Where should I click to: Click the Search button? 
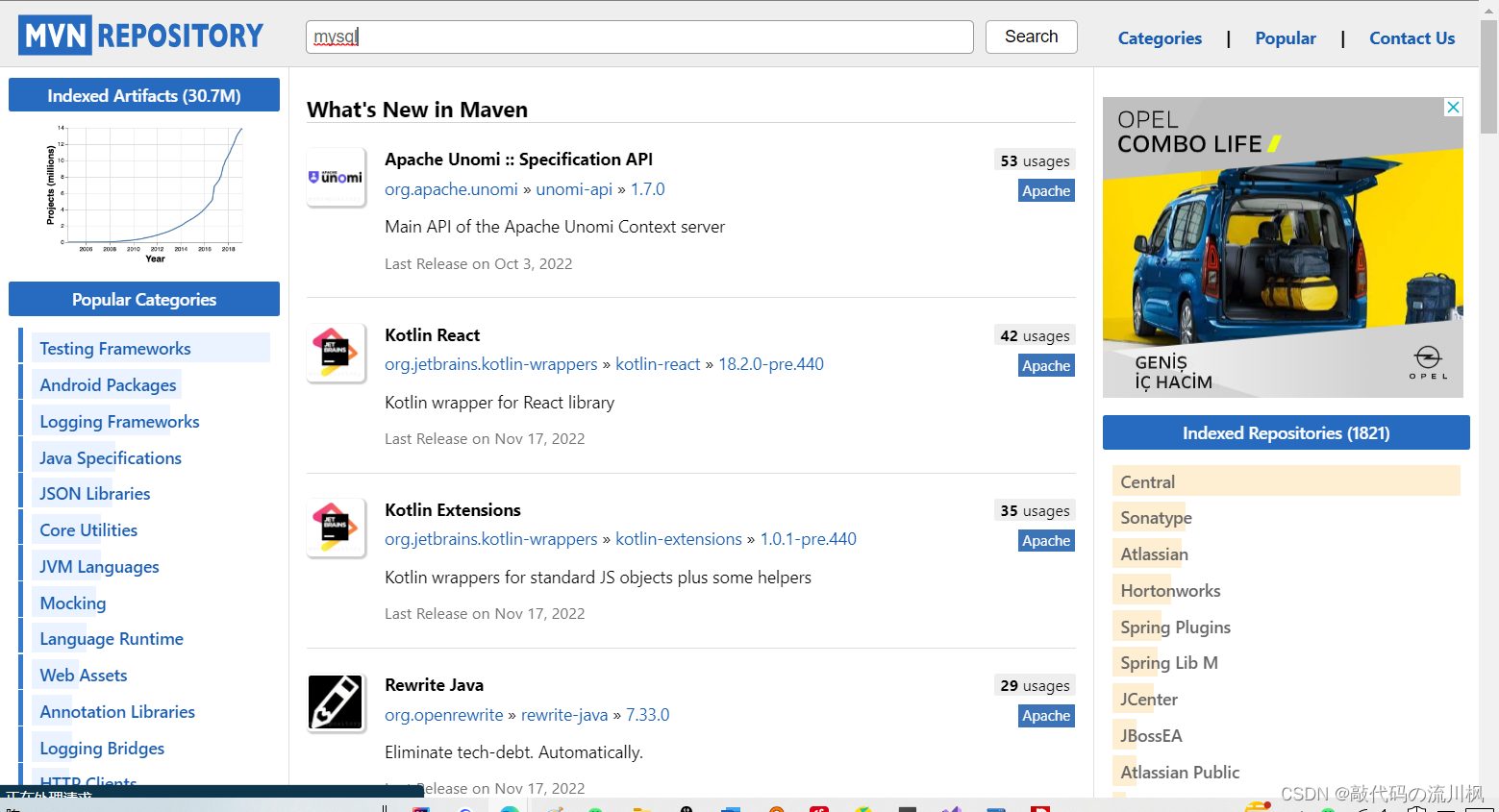point(1031,37)
